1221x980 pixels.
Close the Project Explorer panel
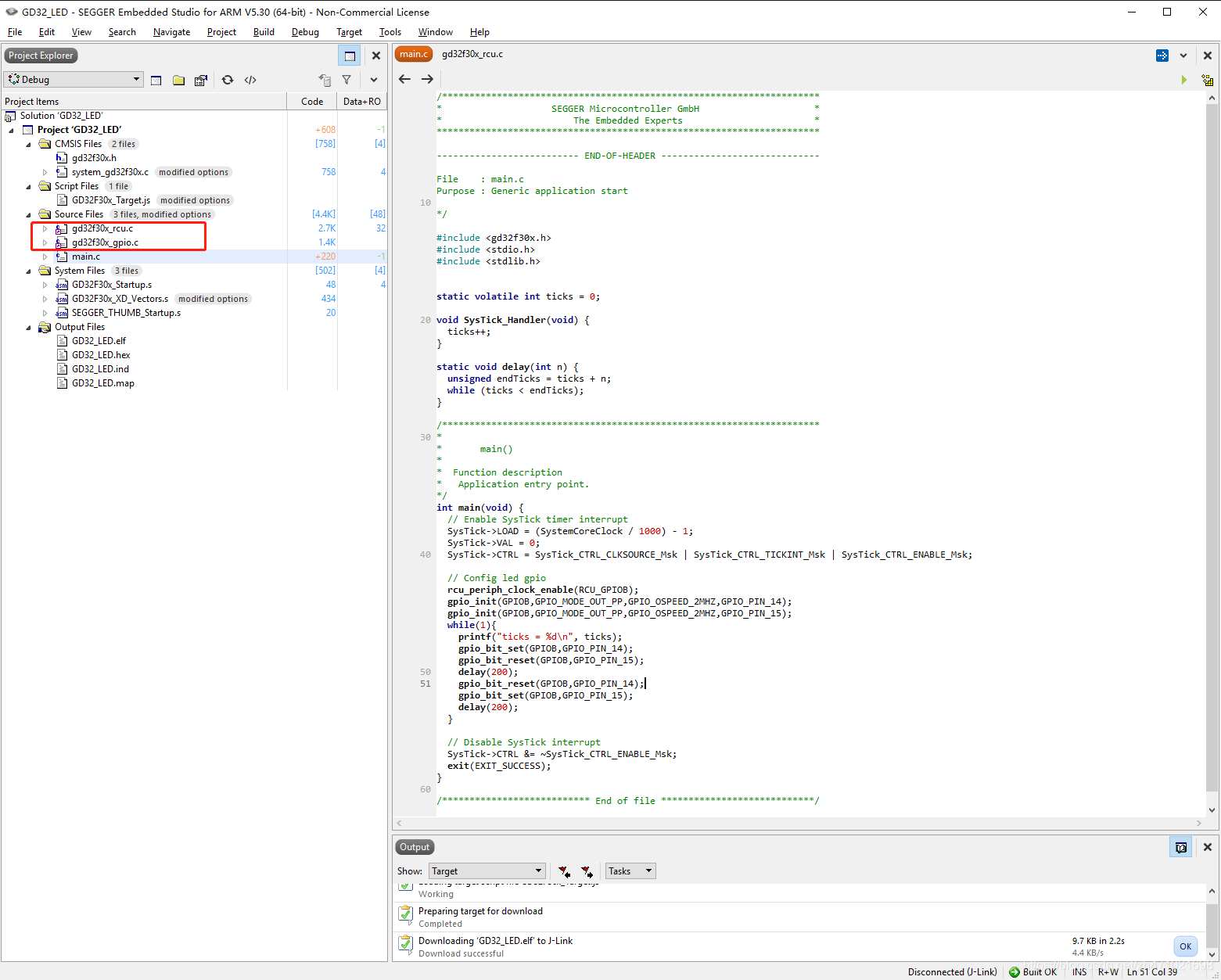point(376,56)
